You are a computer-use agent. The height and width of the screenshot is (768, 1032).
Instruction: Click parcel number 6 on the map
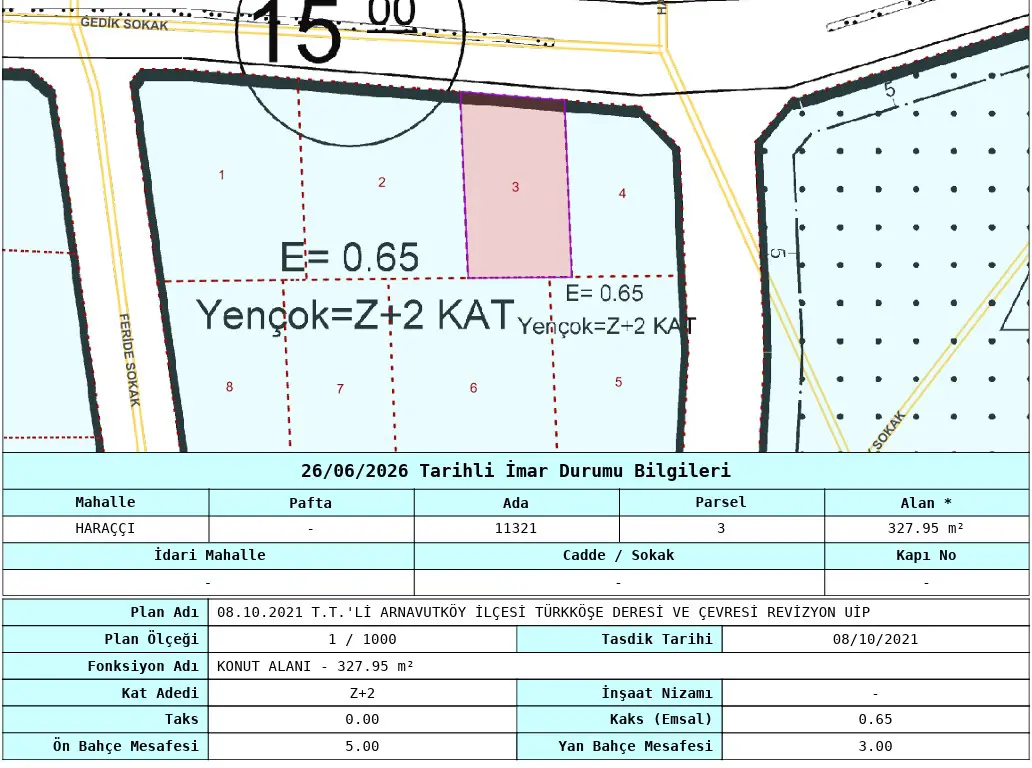473,388
